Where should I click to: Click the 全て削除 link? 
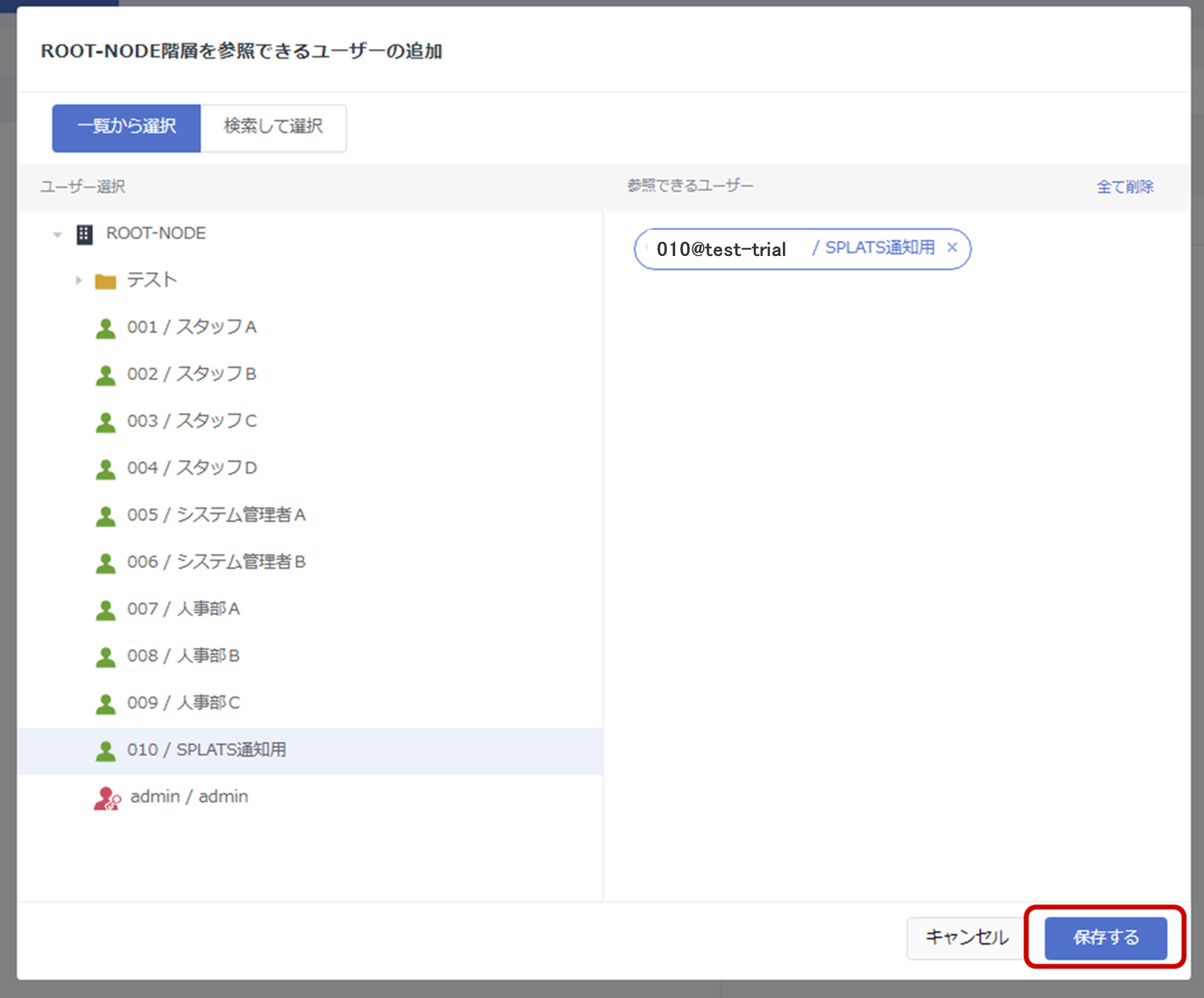1124,187
